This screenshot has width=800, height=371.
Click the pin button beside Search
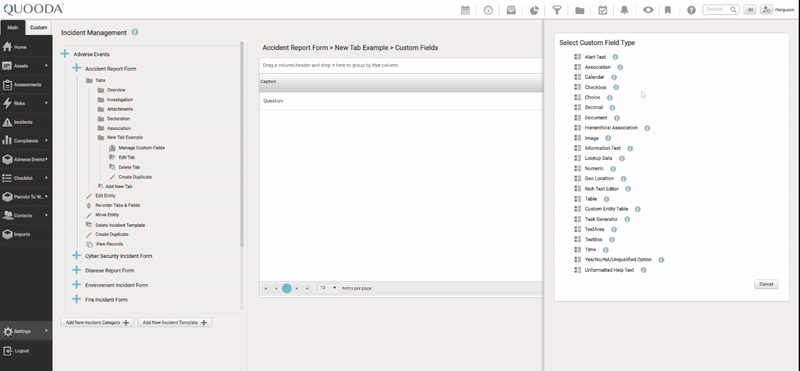click(749, 9)
